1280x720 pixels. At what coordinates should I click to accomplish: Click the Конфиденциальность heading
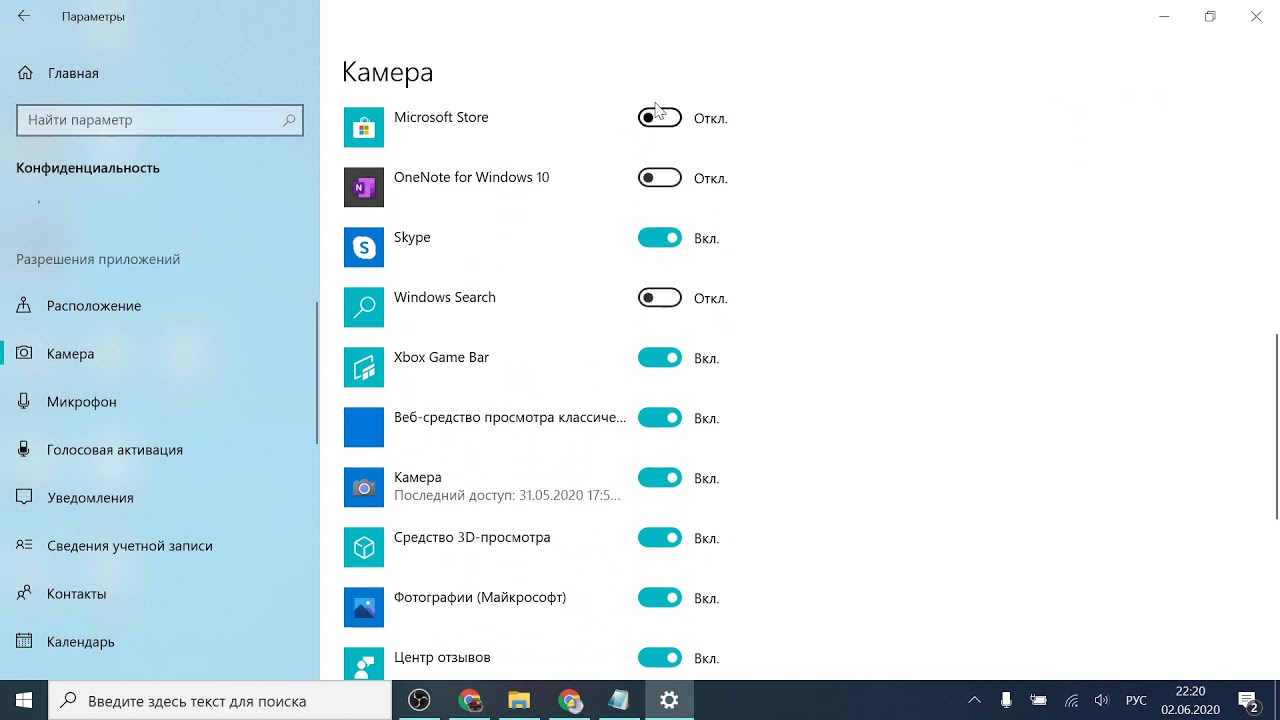pyautogui.click(x=88, y=168)
